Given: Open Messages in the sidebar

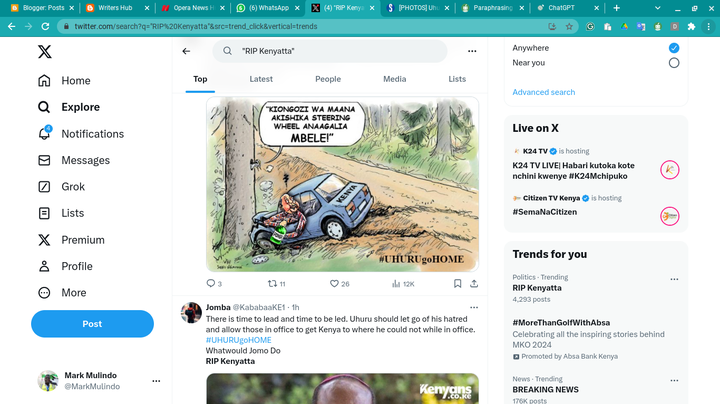Looking at the screenshot, I should 74,160.
